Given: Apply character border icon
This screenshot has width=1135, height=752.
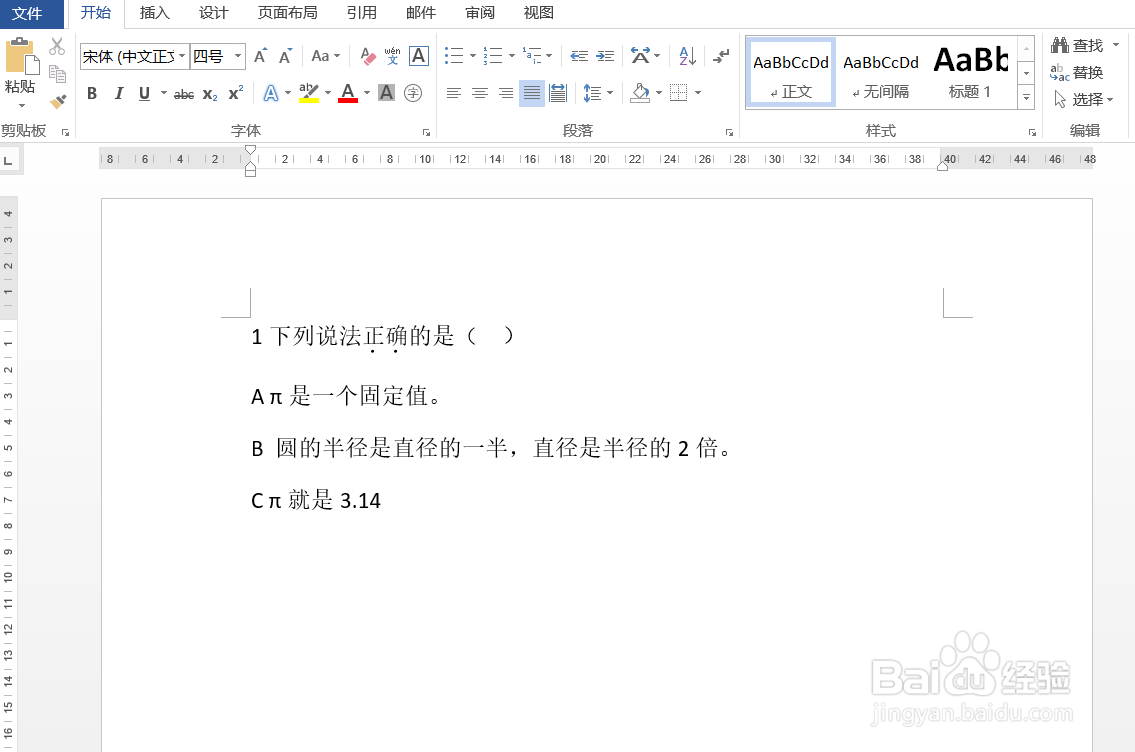Looking at the screenshot, I should click(x=418, y=56).
